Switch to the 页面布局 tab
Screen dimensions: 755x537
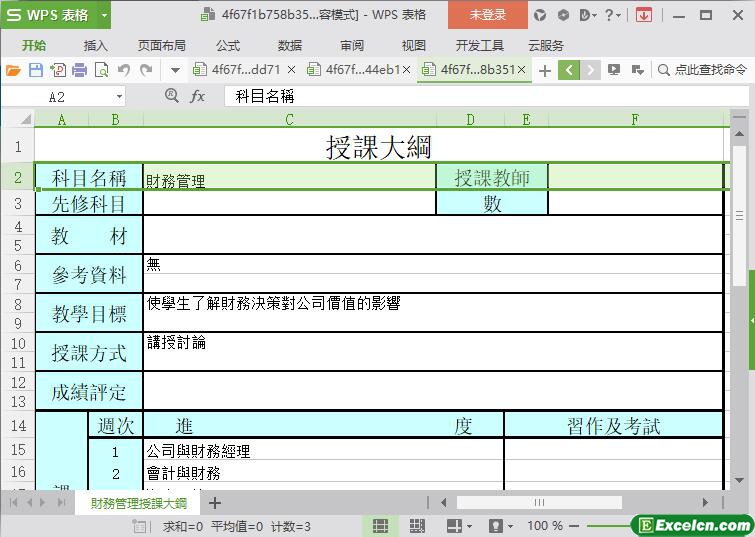tap(161, 45)
